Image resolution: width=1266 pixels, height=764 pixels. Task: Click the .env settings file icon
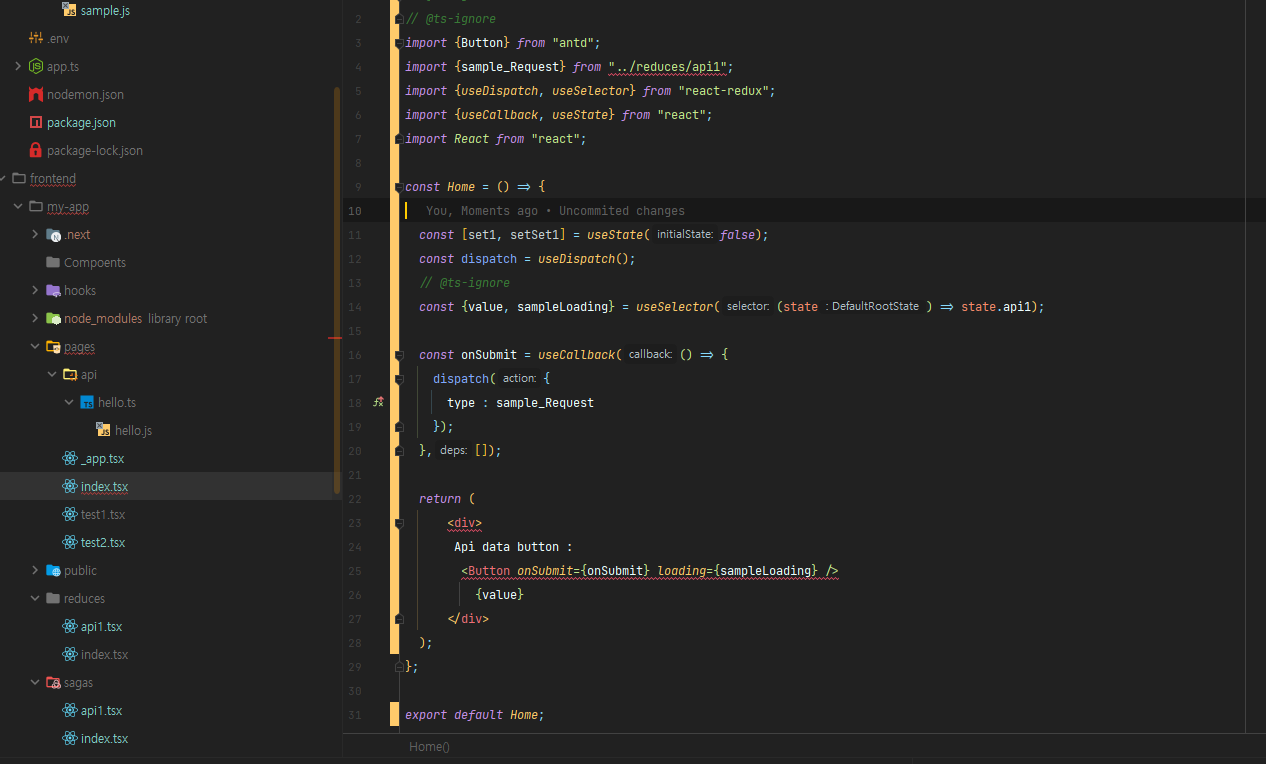pos(36,38)
